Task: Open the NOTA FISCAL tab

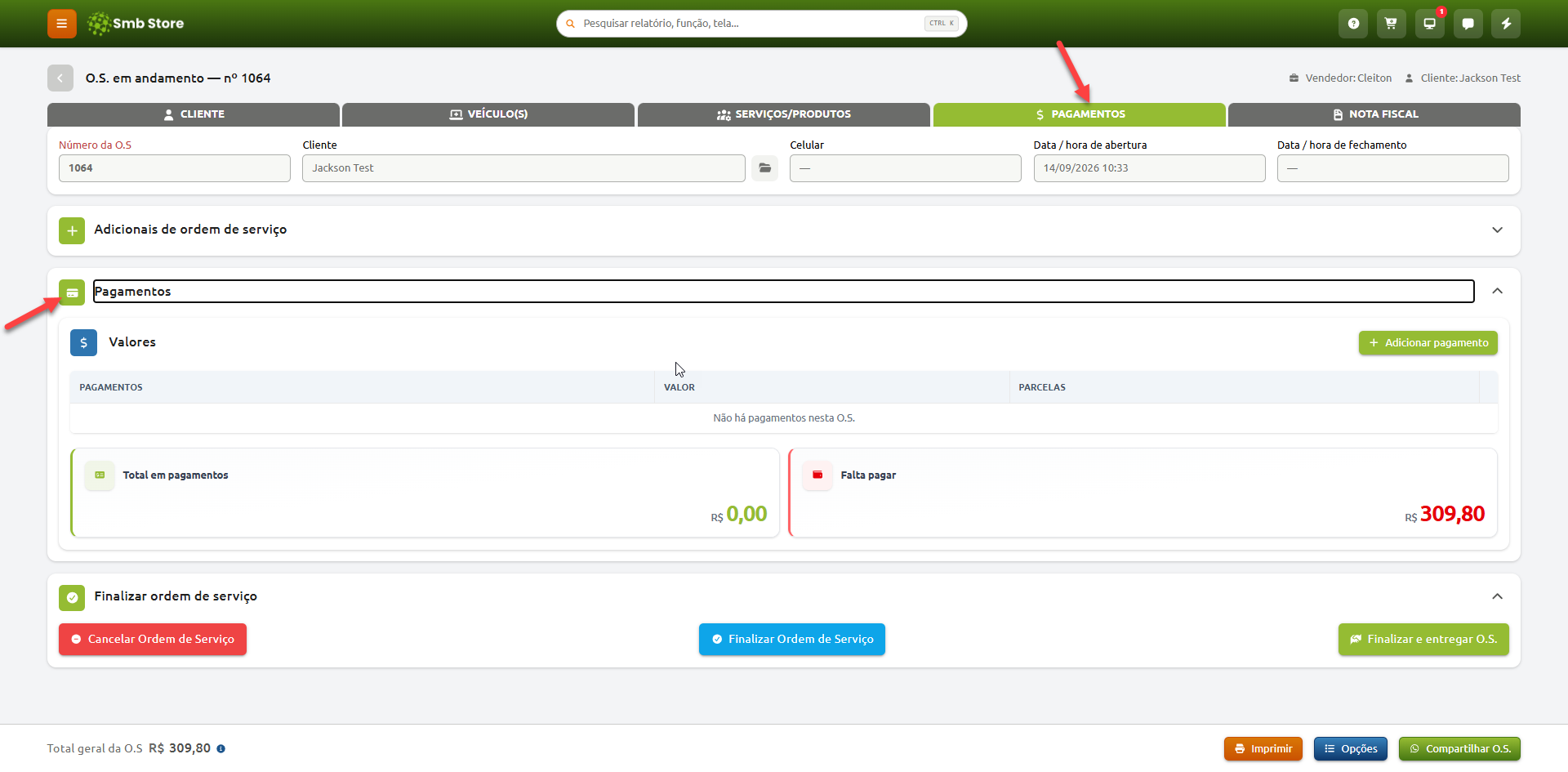Action: (1374, 115)
